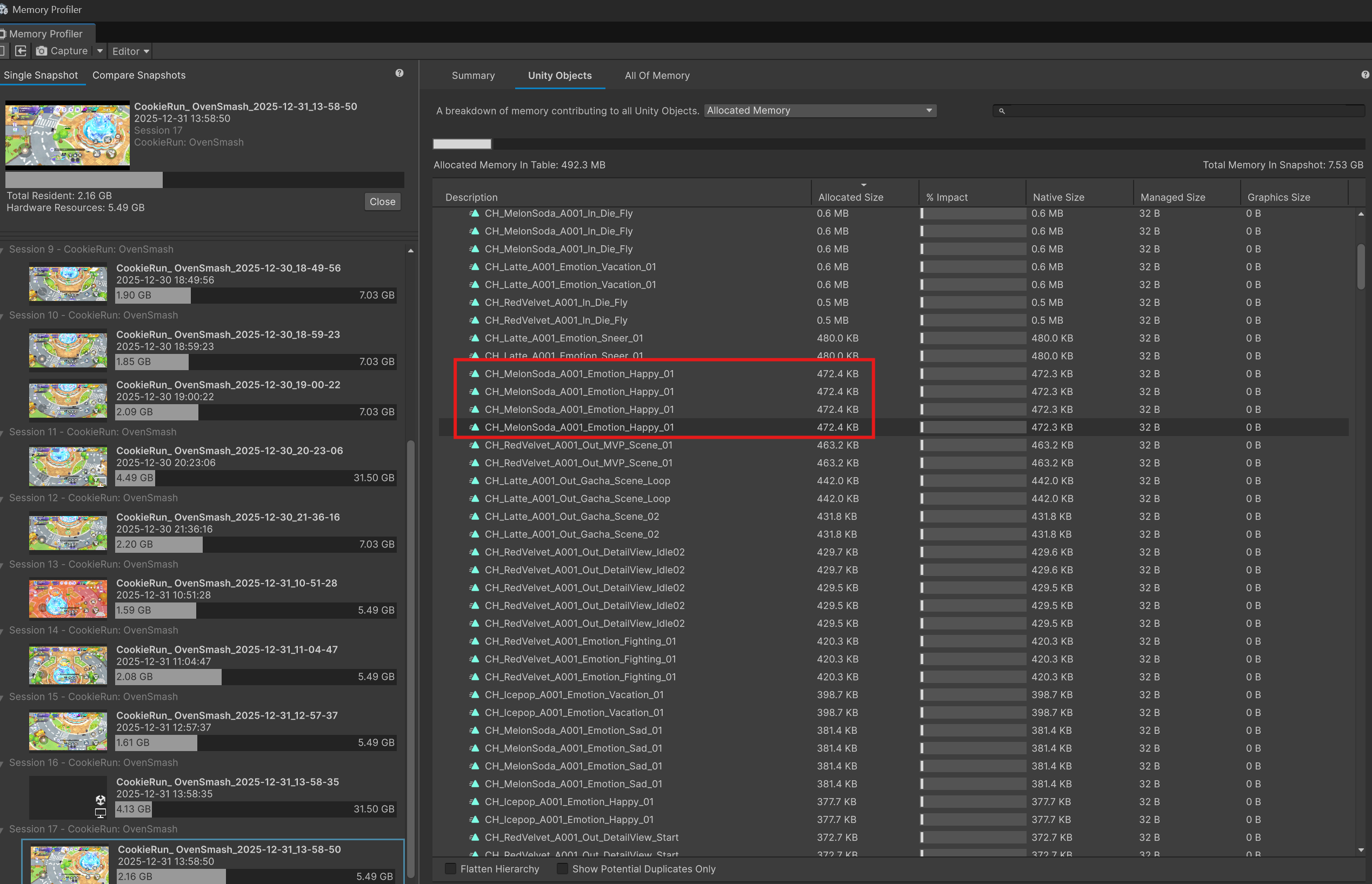1372x884 pixels.
Task: Click Unity editor icon on 13-58-35 snapshot
Action: pos(101,800)
